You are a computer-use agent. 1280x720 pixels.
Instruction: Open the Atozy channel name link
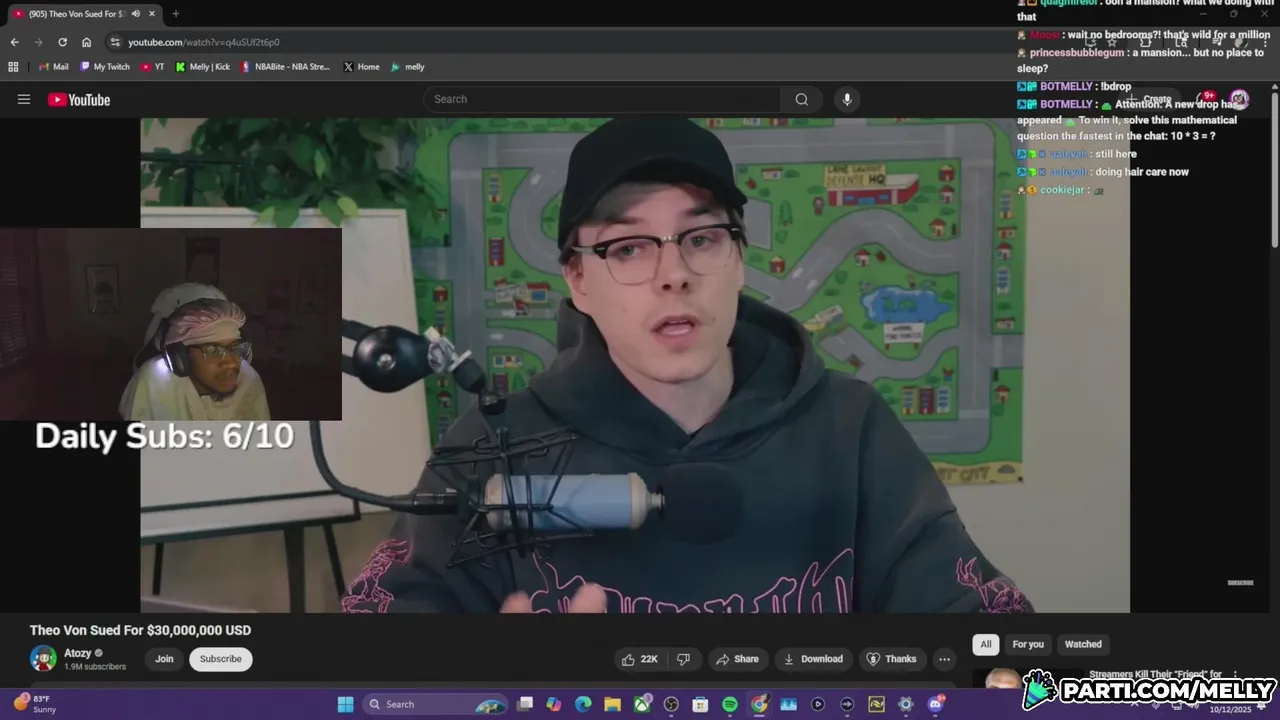(77, 653)
